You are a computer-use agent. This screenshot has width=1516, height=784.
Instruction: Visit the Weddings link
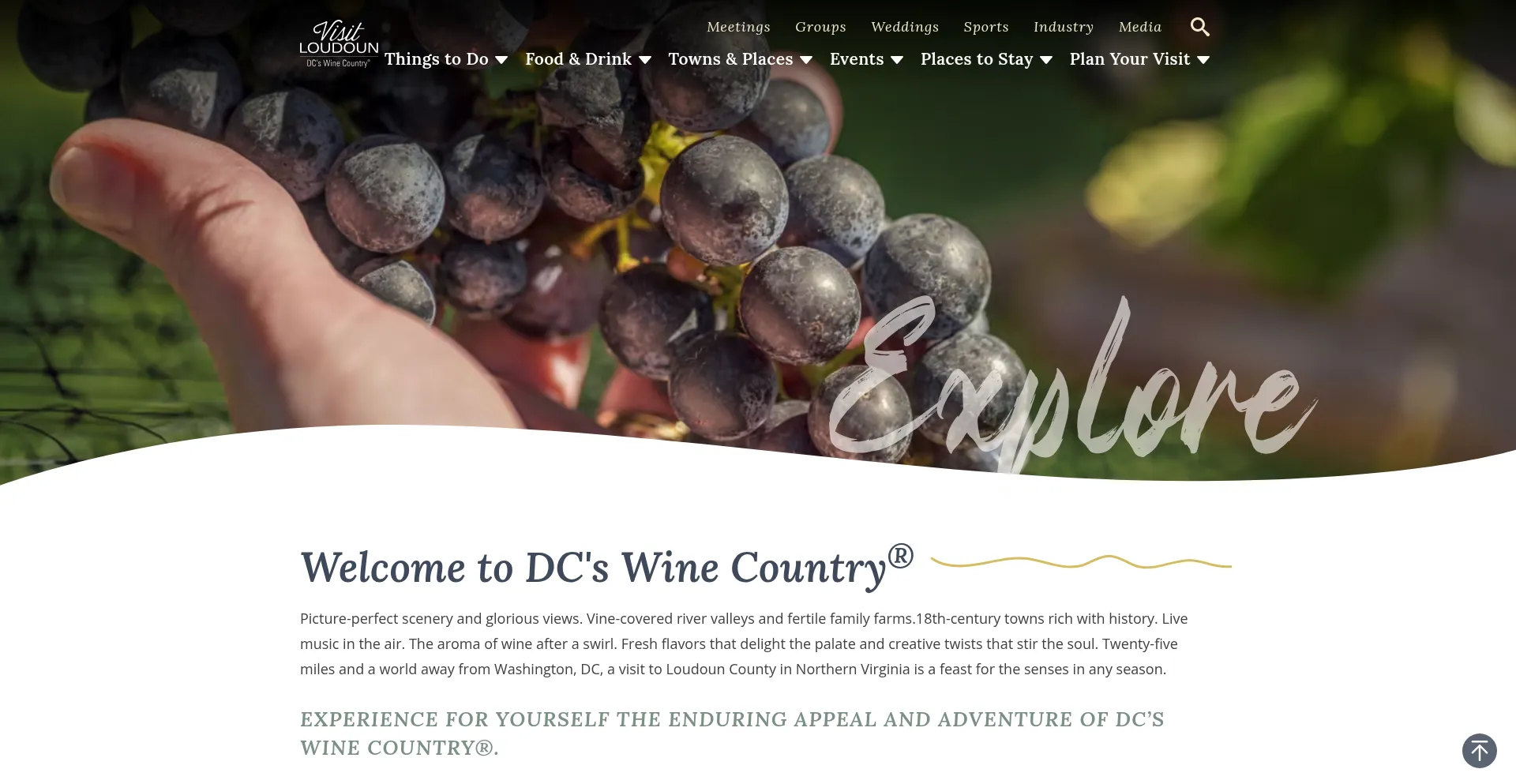click(905, 27)
